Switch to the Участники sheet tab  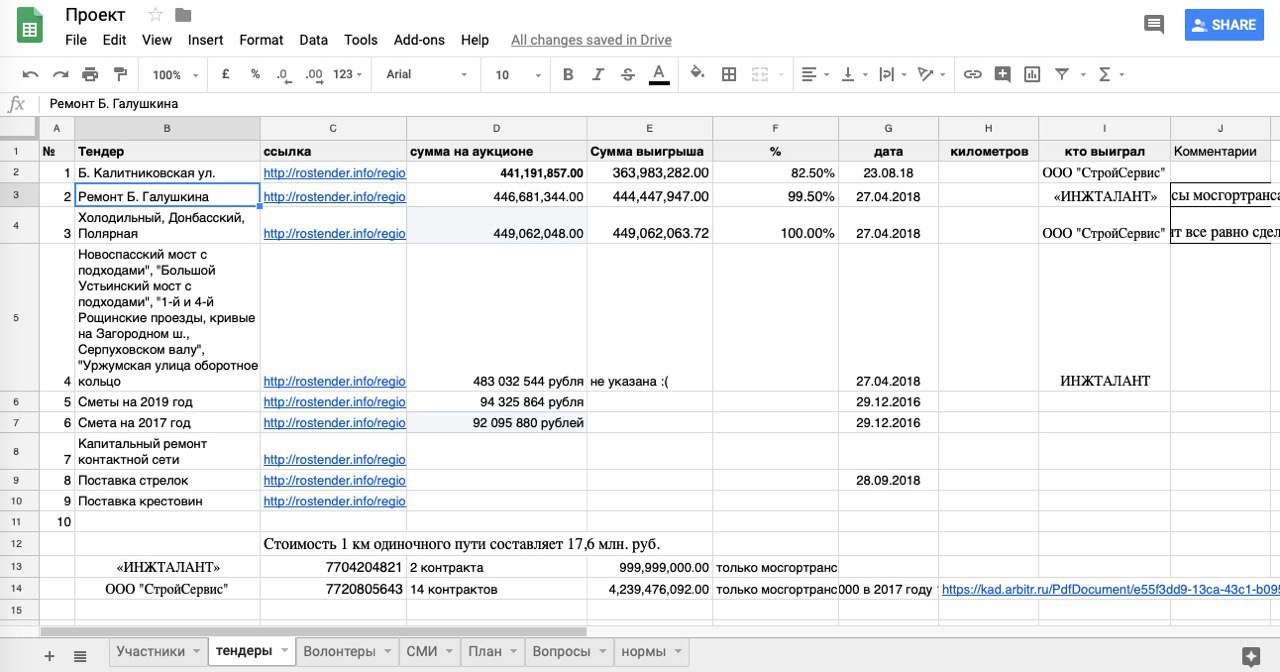tap(150, 651)
